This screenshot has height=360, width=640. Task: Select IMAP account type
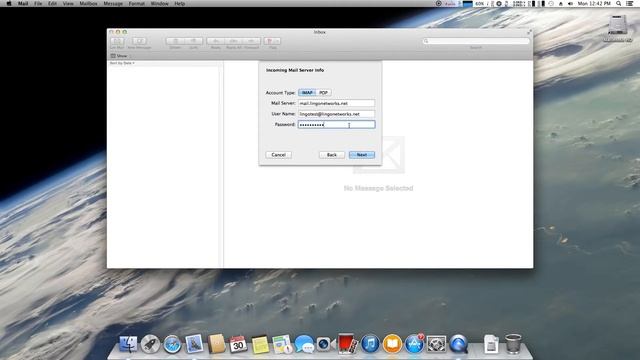[307, 93]
